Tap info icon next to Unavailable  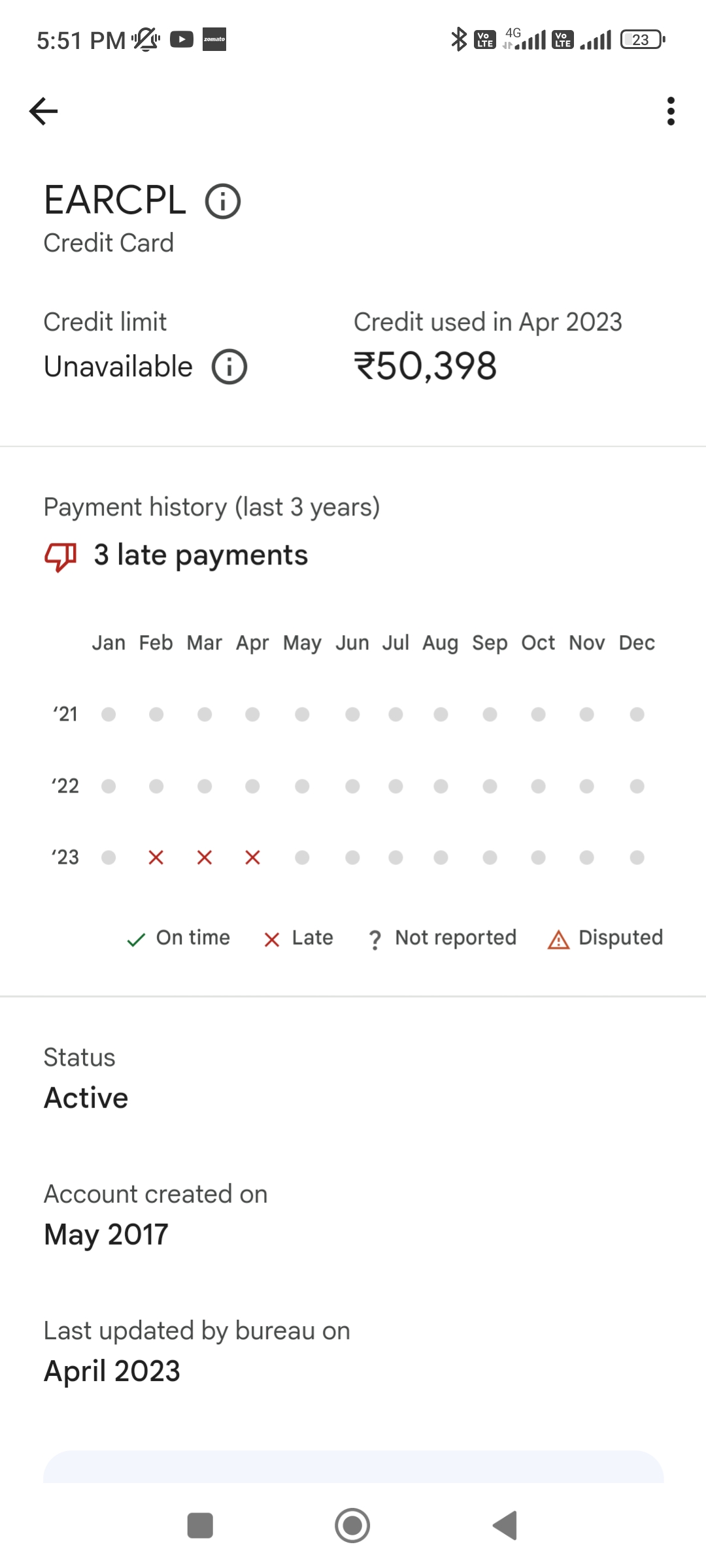[229, 367]
